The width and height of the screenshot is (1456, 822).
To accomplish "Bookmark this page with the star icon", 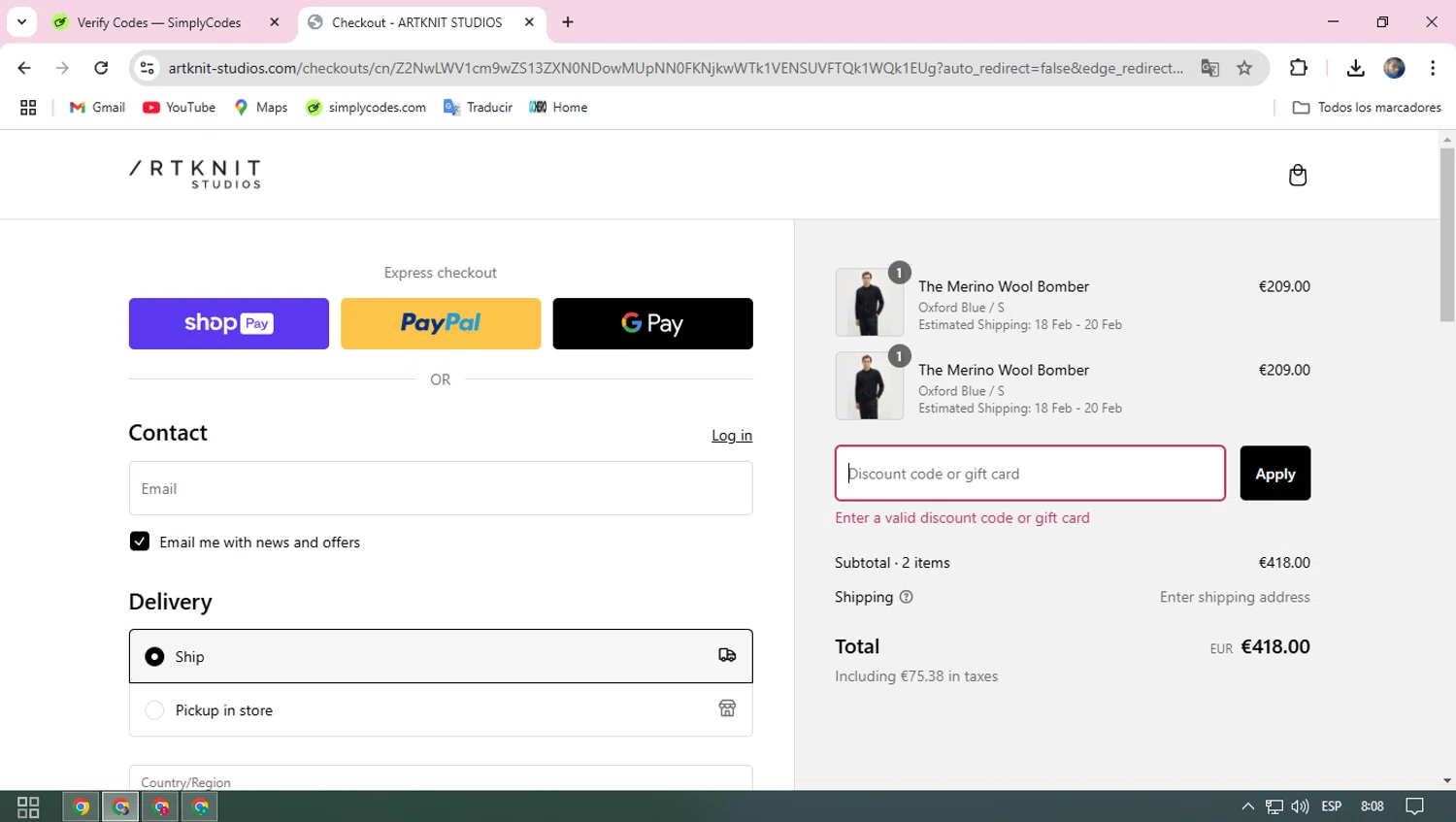I will (1244, 68).
